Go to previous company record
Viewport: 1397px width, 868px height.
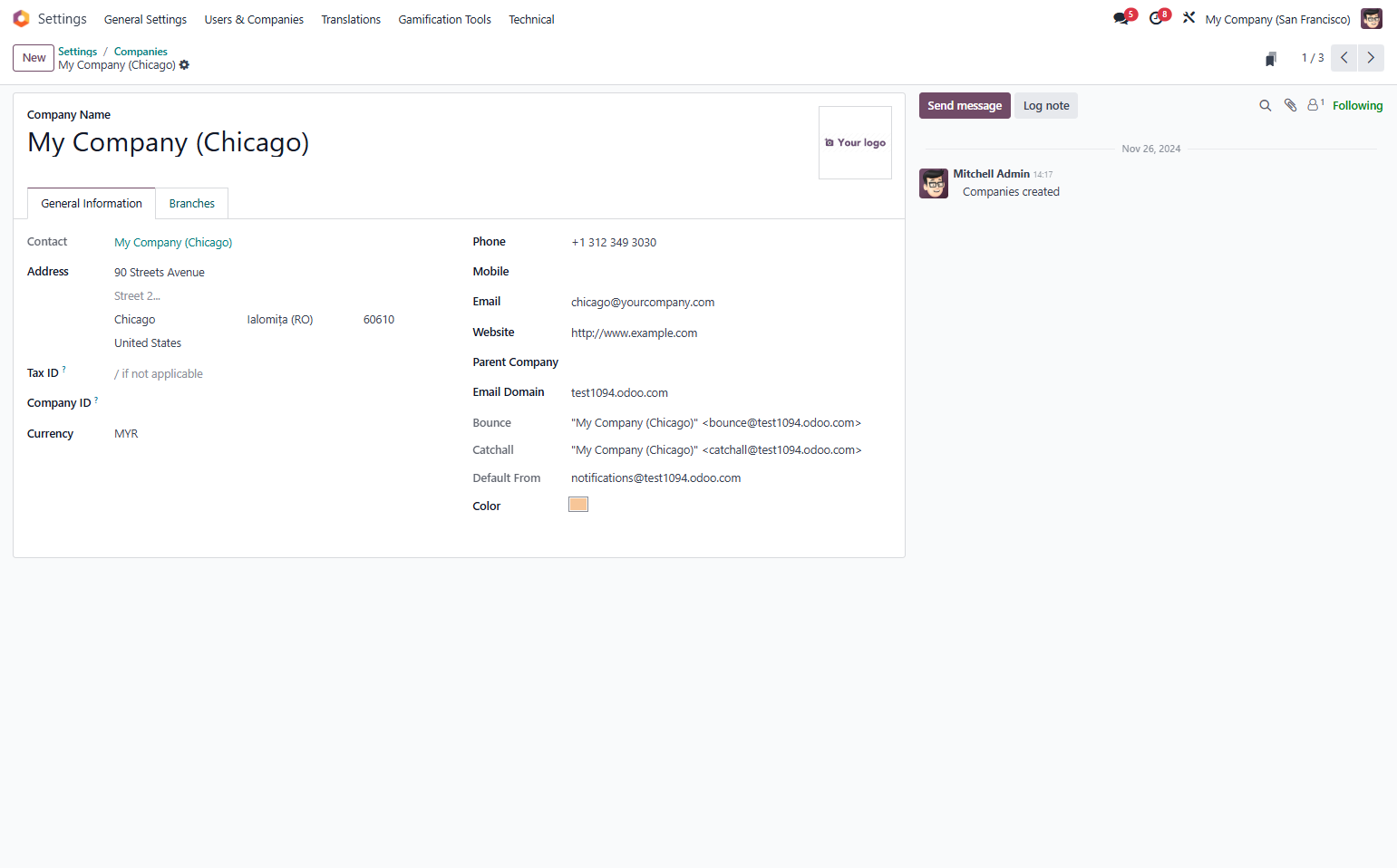click(1344, 58)
